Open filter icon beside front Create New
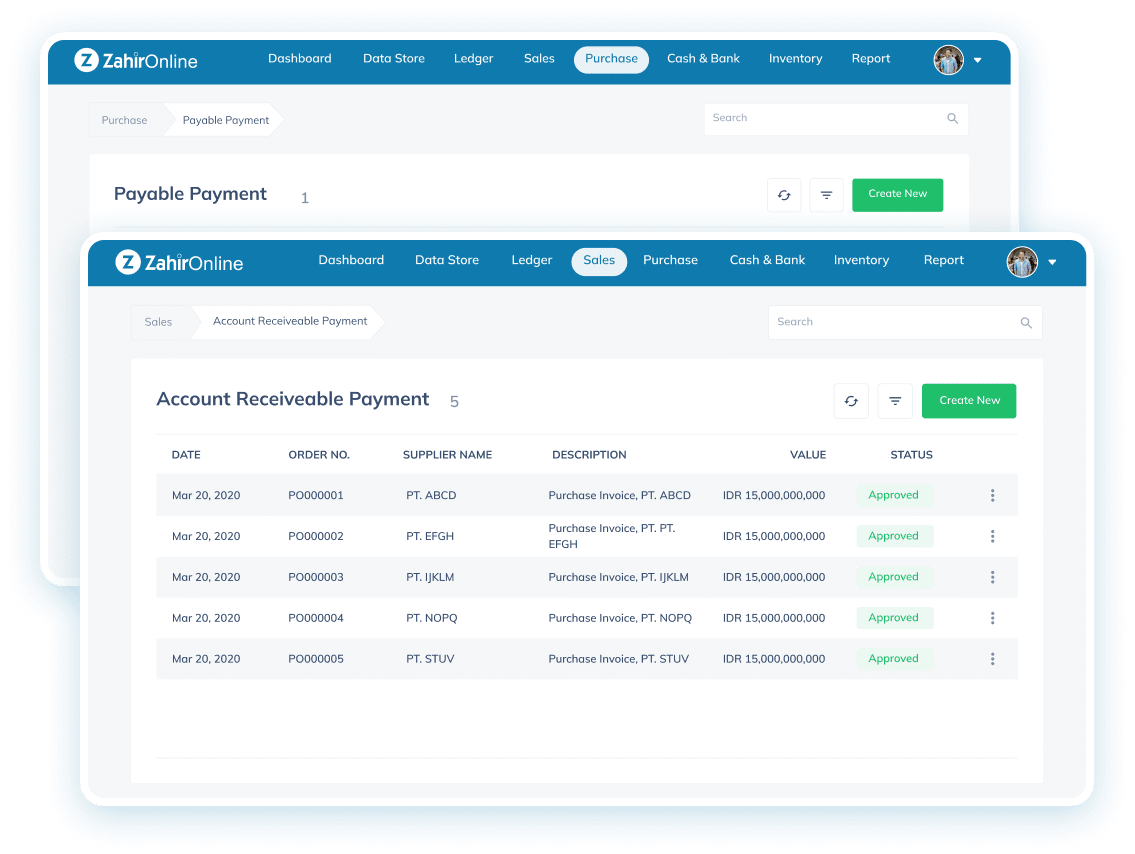 (895, 401)
